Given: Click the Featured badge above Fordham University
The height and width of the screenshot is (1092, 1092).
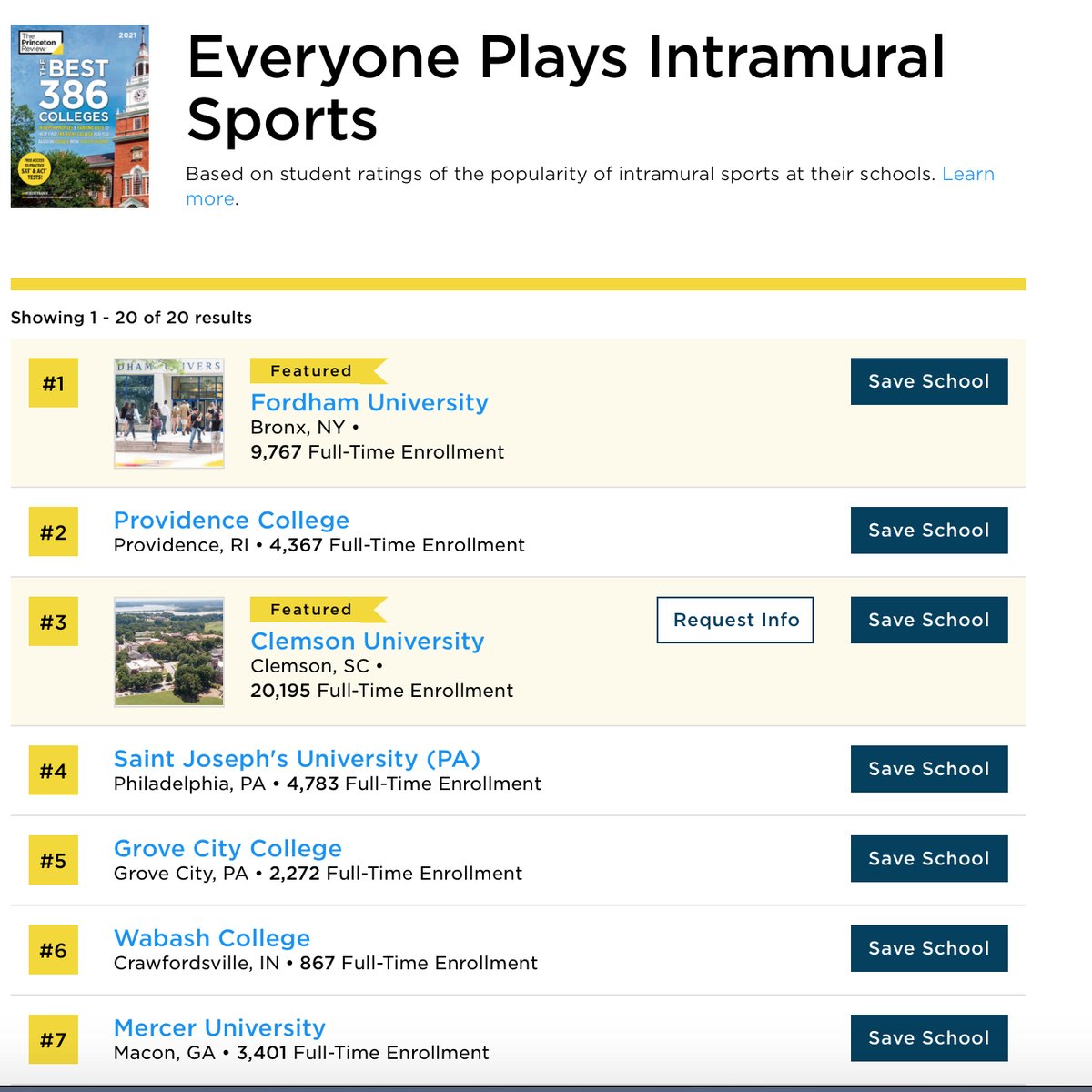Looking at the screenshot, I should click(318, 371).
